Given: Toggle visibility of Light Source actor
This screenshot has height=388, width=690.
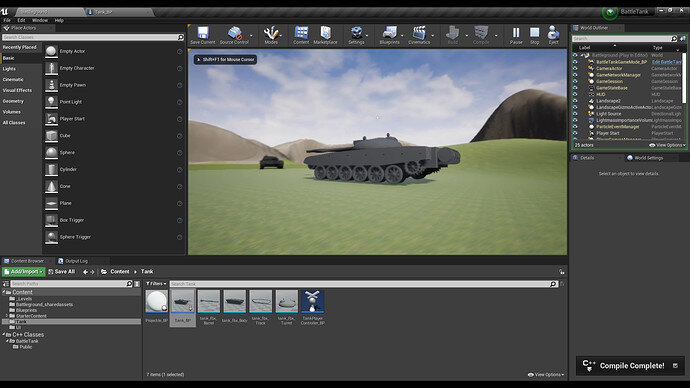Looking at the screenshot, I should pos(575,113).
